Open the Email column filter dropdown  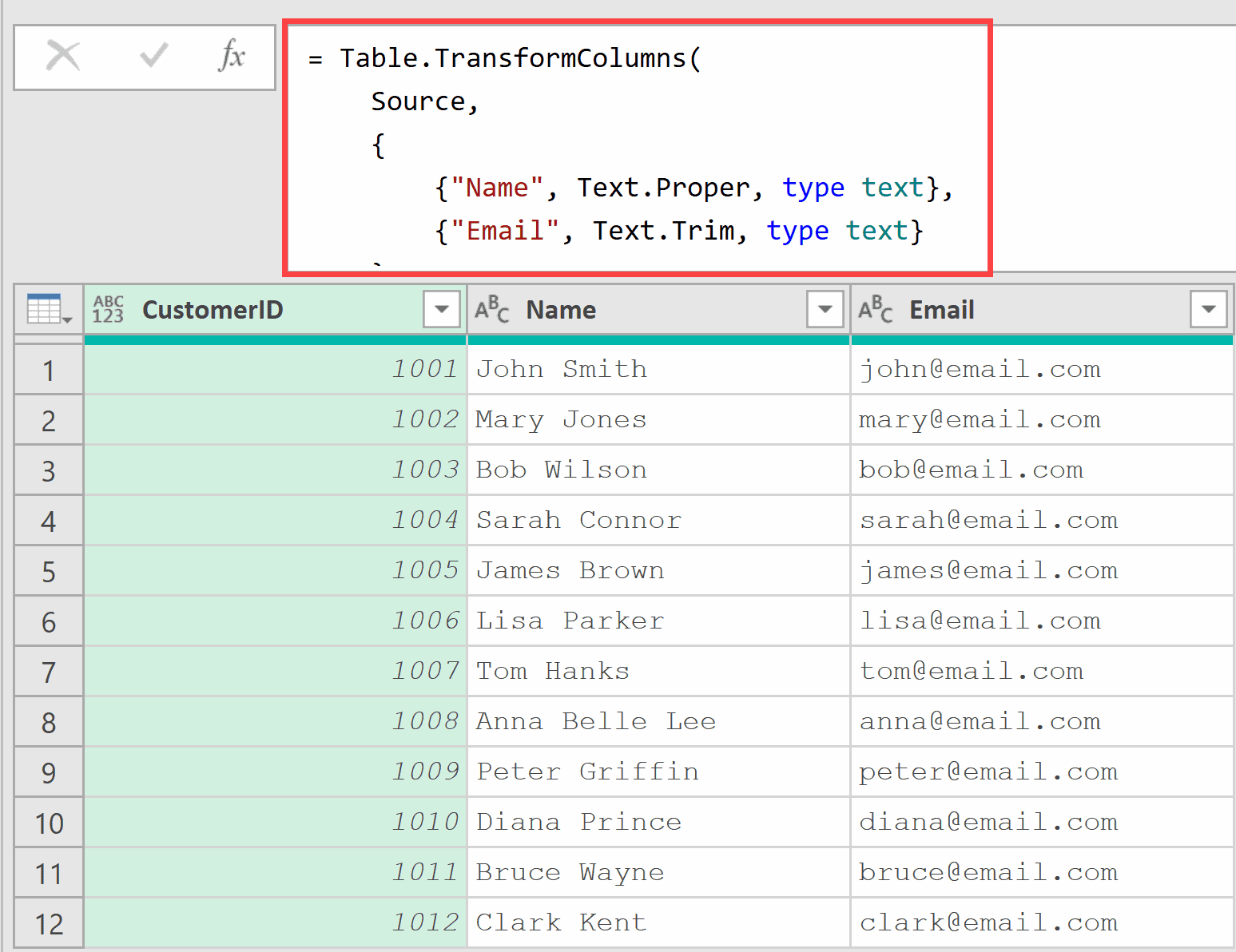pos(1208,309)
